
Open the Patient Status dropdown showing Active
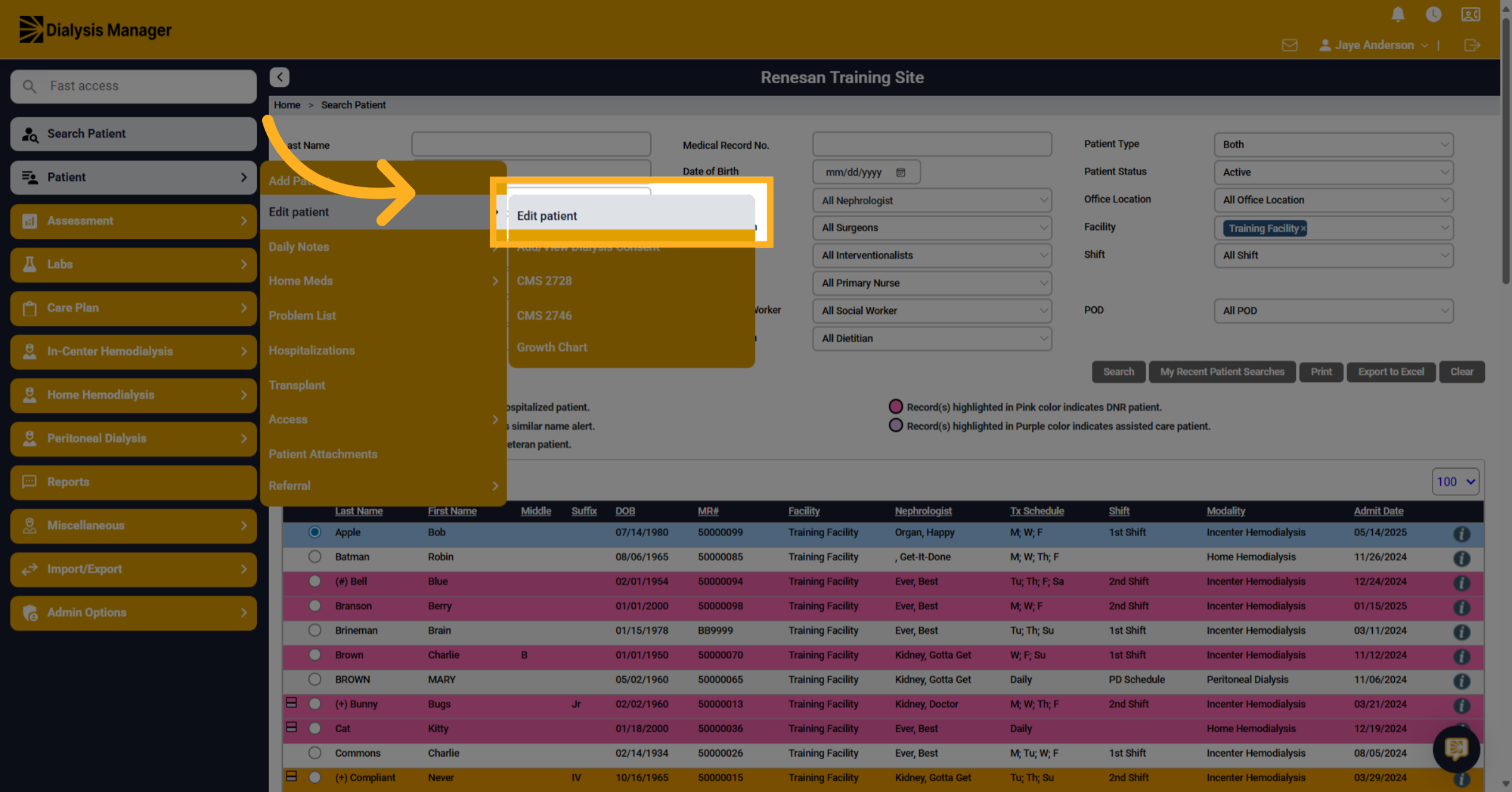point(1333,172)
